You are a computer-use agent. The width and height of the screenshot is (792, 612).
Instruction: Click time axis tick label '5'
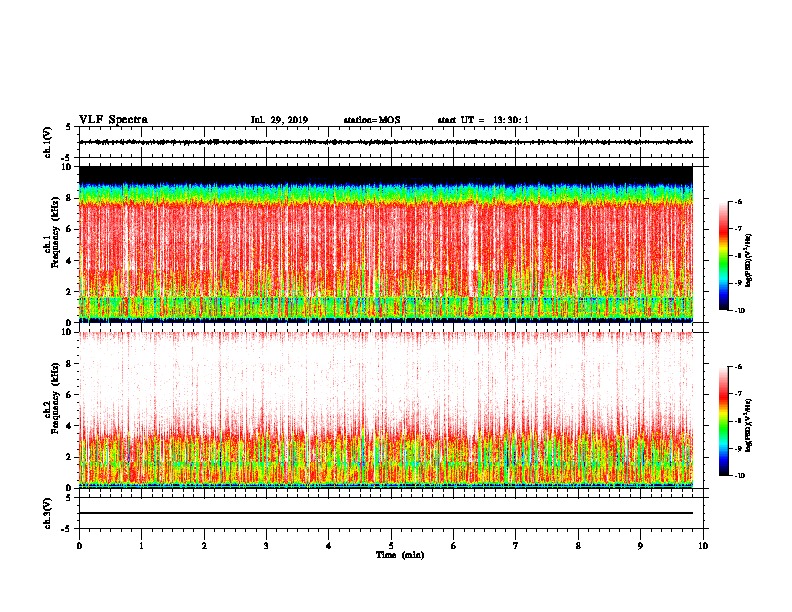click(391, 546)
